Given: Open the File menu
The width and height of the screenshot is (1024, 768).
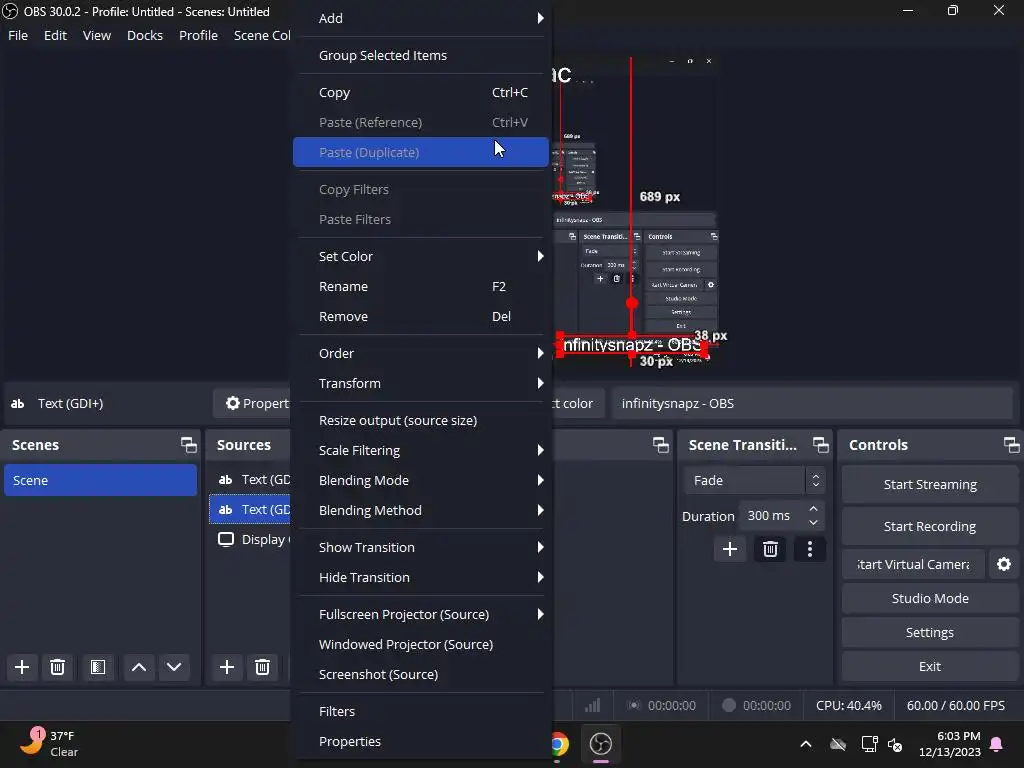Looking at the screenshot, I should coord(18,35).
